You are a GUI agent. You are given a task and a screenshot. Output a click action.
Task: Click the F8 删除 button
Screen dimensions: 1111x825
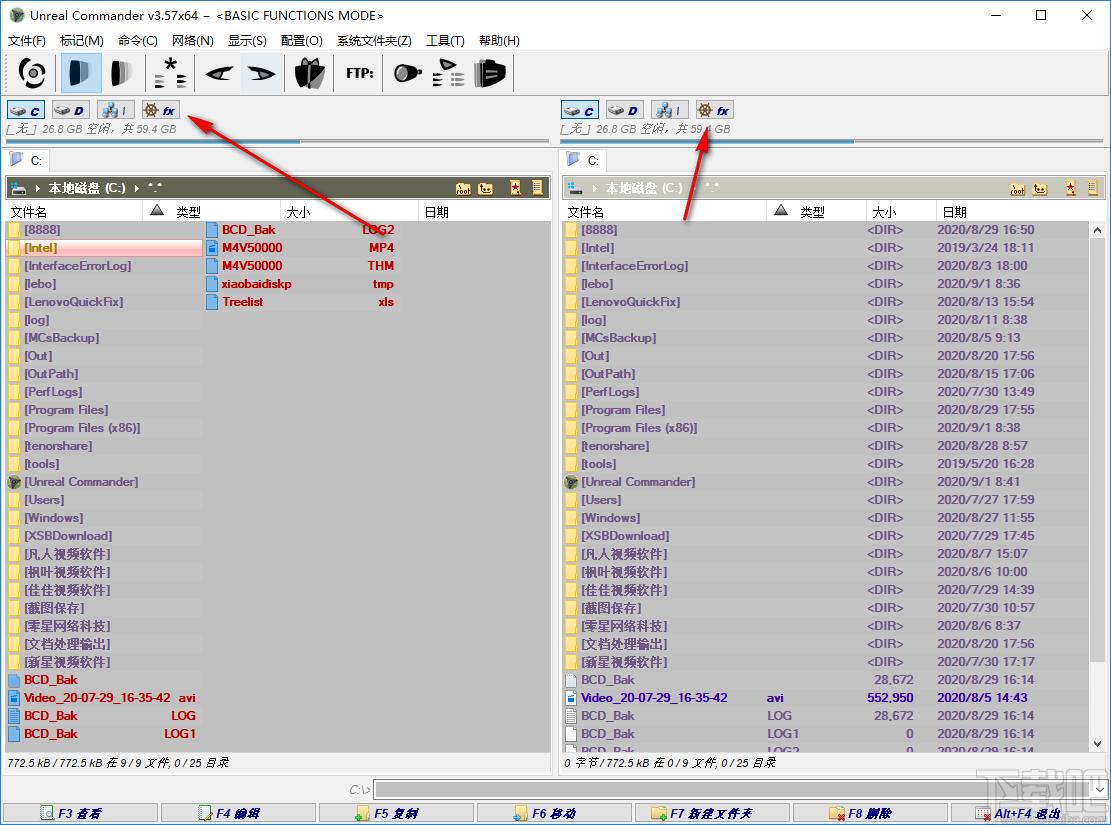click(870, 813)
